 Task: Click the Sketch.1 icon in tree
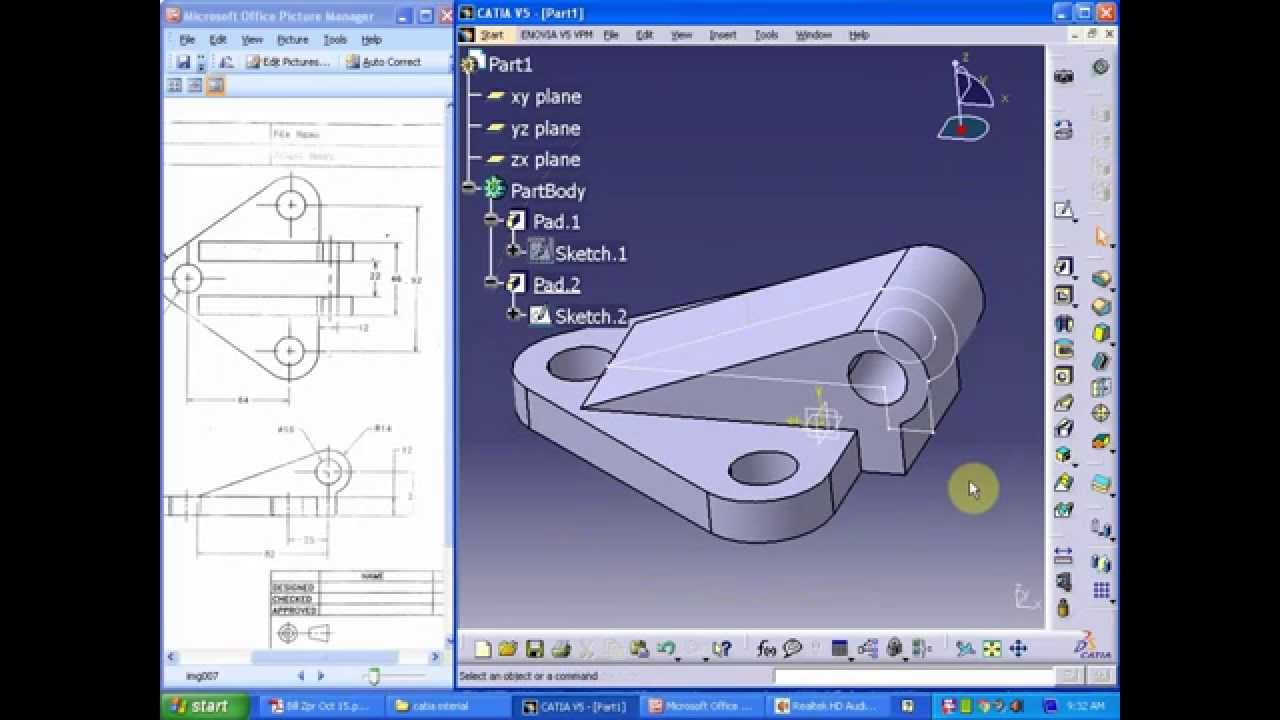pyautogui.click(x=540, y=251)
